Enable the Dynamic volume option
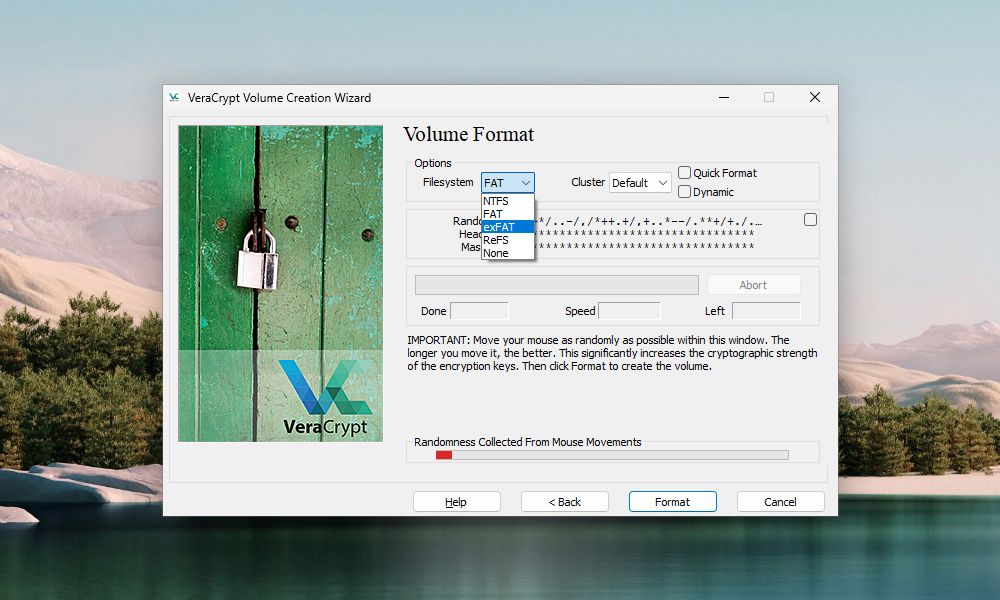The width and height of the screenshot is (1000, 600). [684, 191]
